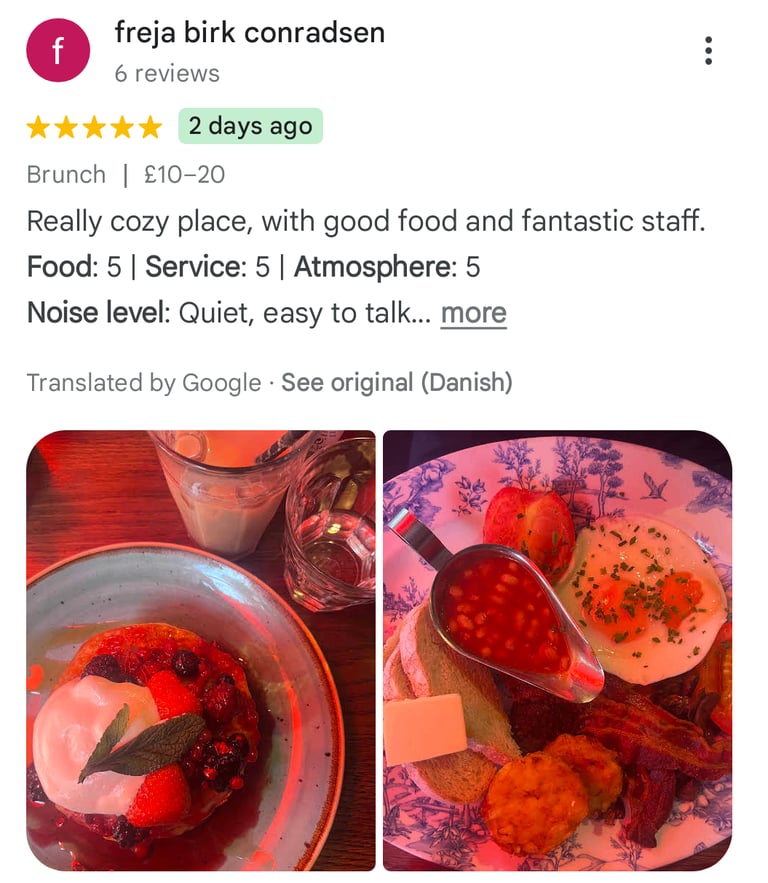Show original Danish review text
The height and width of the screenshot is (883, 768).
(x=397, y=382)
